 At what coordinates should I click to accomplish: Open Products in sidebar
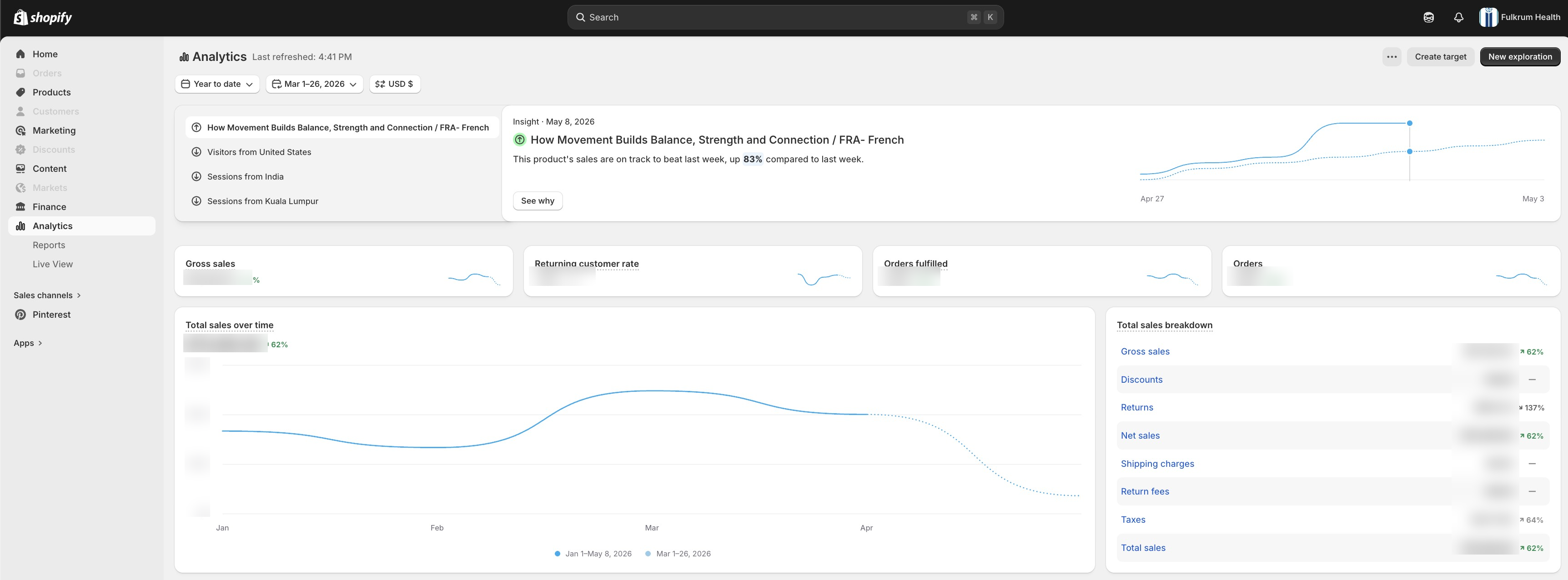point(81,93)
